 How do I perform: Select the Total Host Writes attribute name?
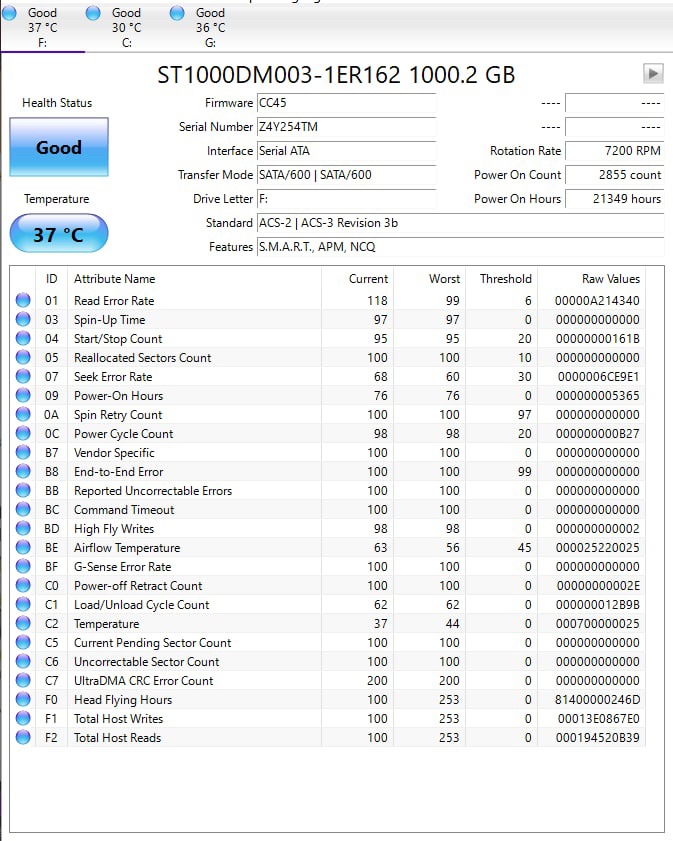point(119,718)
